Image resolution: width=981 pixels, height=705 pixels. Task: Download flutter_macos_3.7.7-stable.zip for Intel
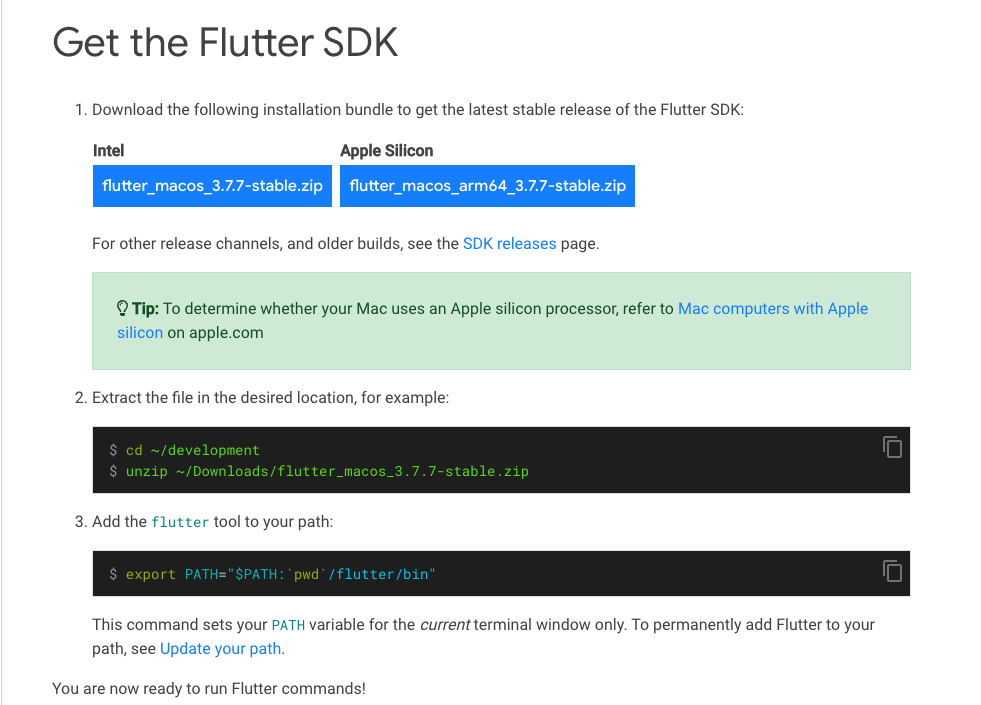(x=212, y=186)
